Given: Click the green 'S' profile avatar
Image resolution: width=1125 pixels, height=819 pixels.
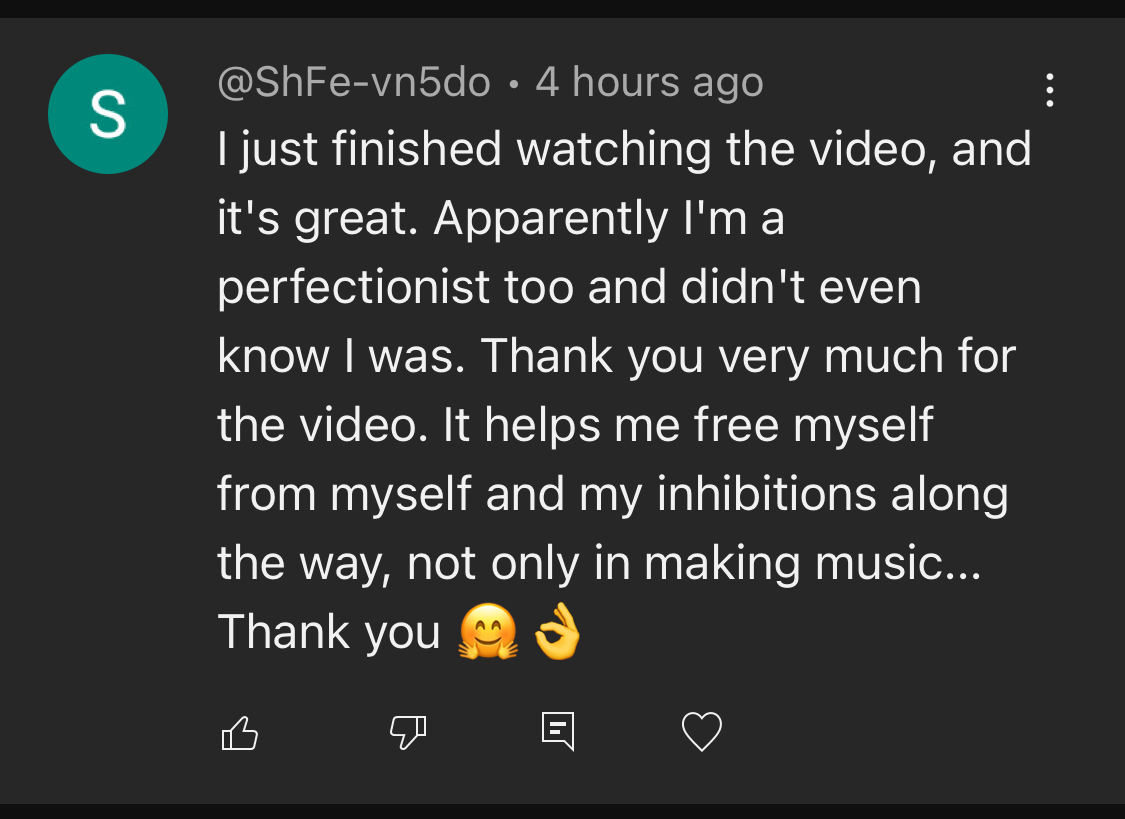Looking at the screenshot, I should point(108,114).
